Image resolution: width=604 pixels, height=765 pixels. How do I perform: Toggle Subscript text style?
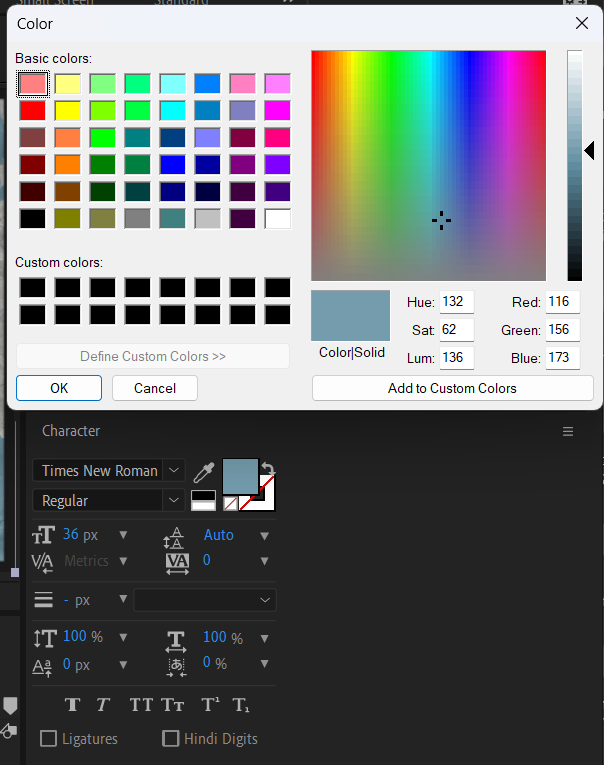click(241, 705)
